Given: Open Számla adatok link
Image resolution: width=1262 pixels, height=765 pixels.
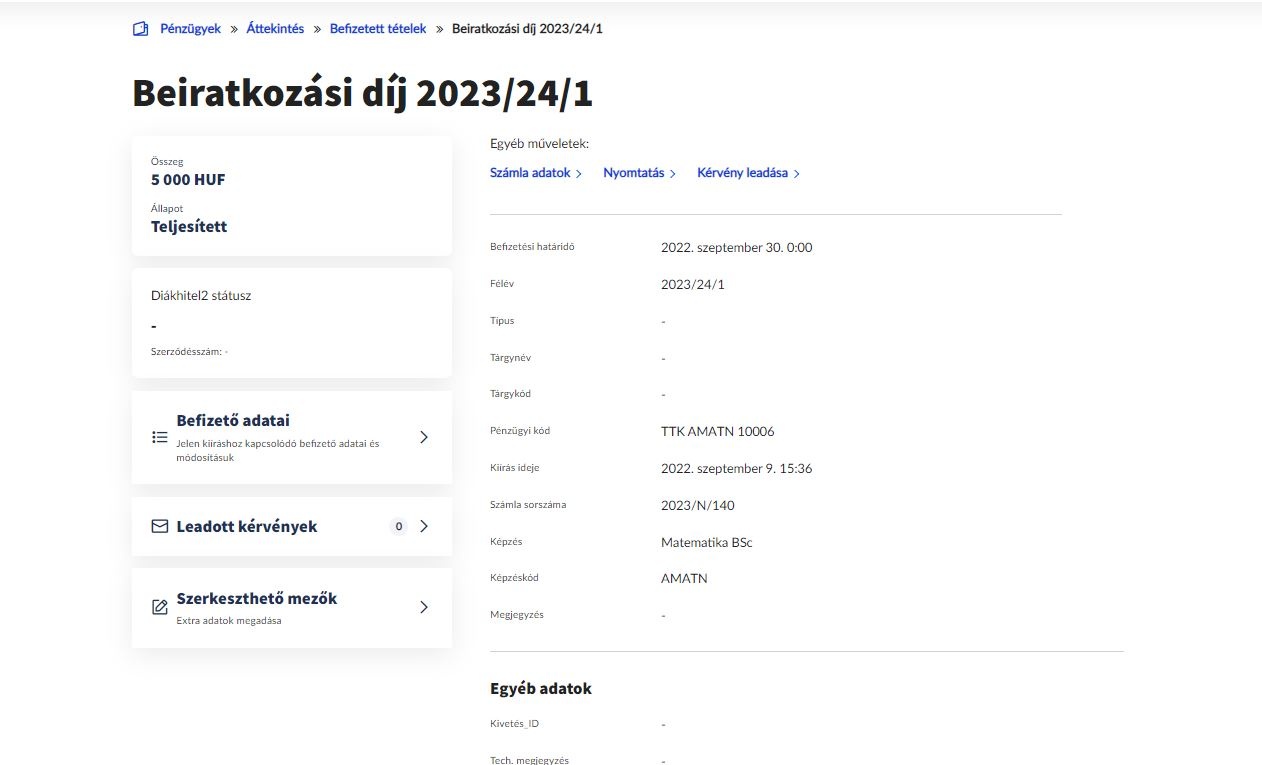Looking at the screenshot, I should click(x=536, y=173).
